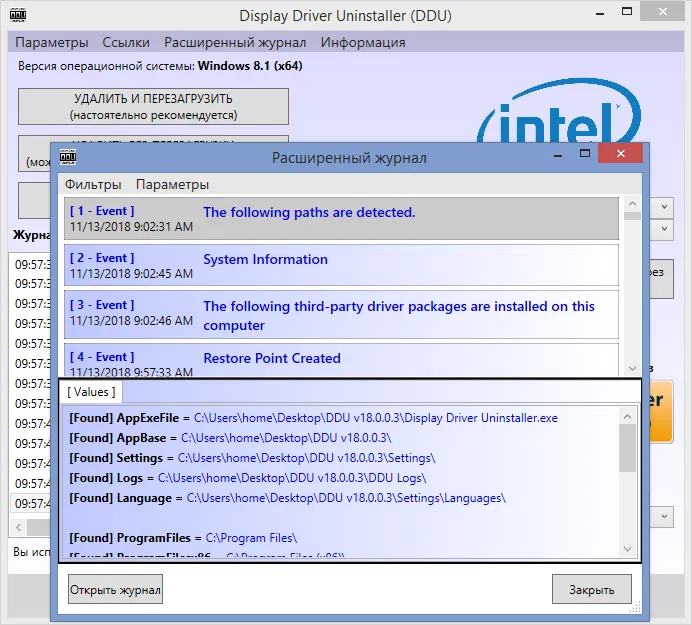The image size is (692, 625).
Task: Click the event list scrollbar thumb
Action: coord(632,216)
